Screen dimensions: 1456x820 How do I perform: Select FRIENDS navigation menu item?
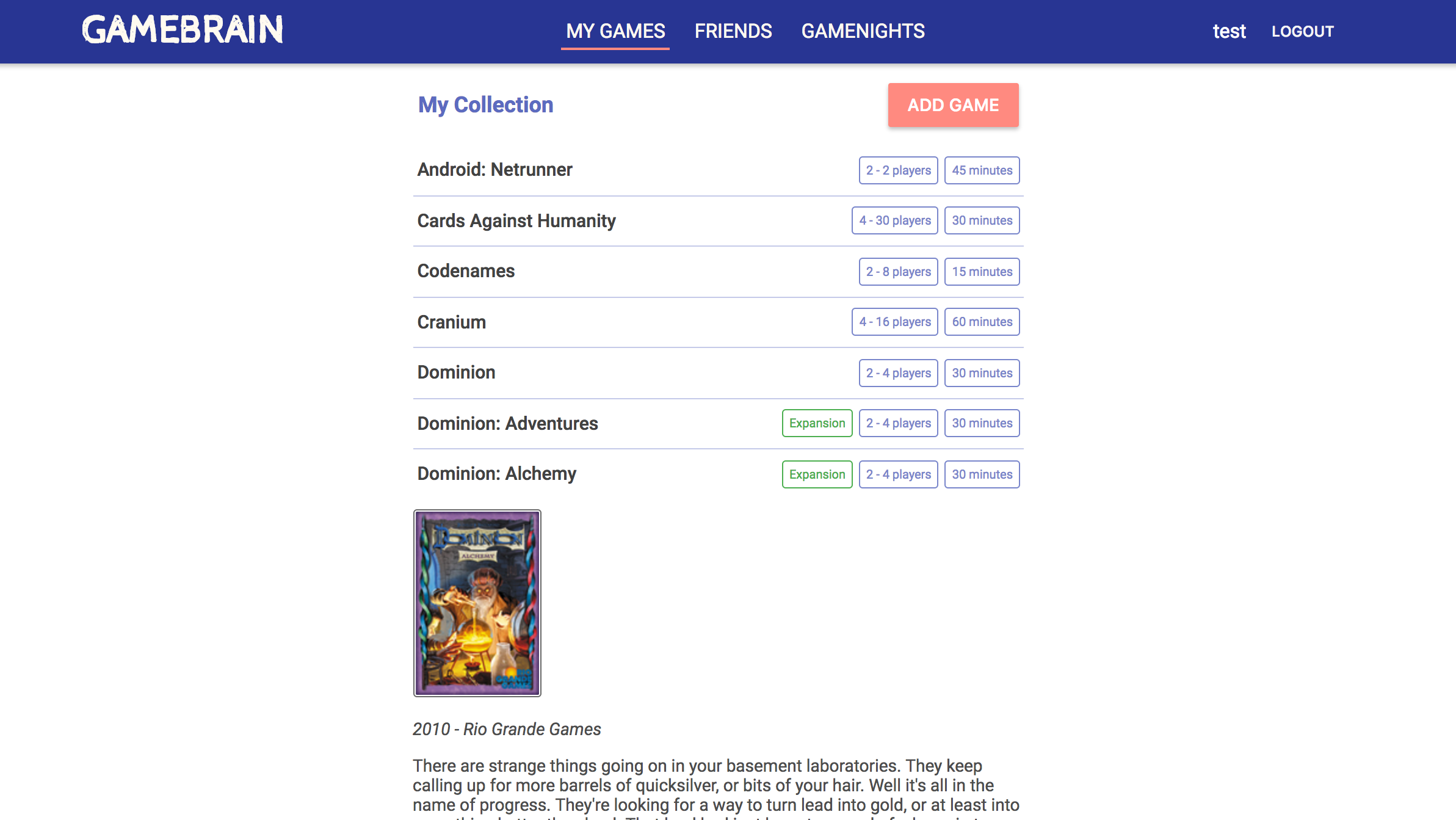coord(733,31)
